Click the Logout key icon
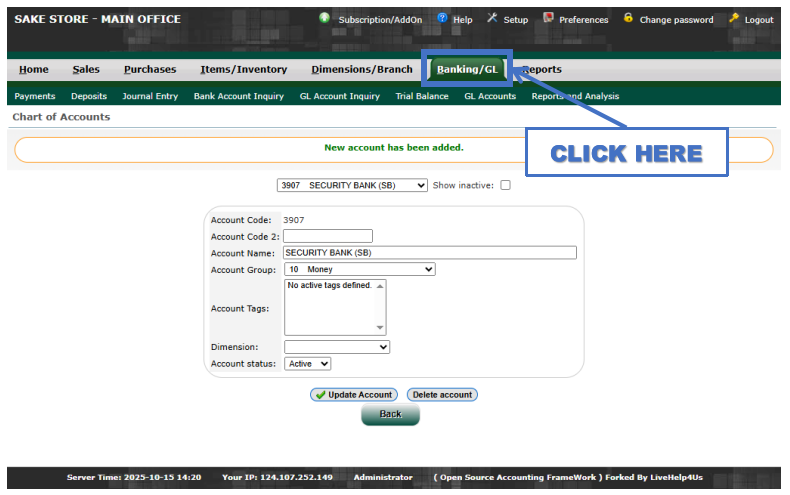The height and width of the screenshot is (495, 790). (734, 18)
